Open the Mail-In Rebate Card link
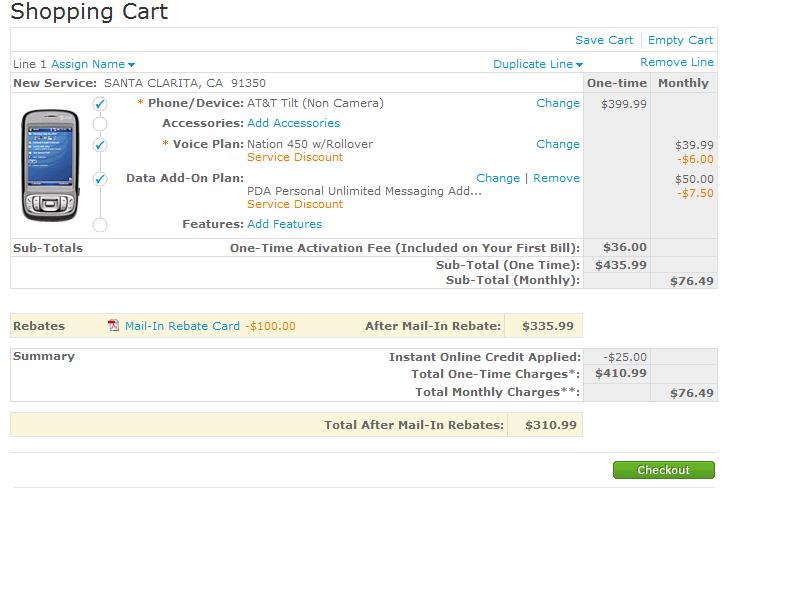 182,326
